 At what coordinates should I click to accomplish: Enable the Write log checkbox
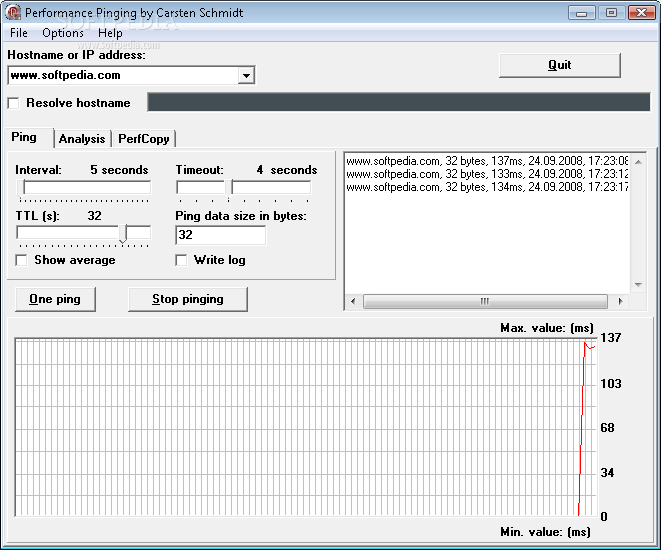coord(181,260)
